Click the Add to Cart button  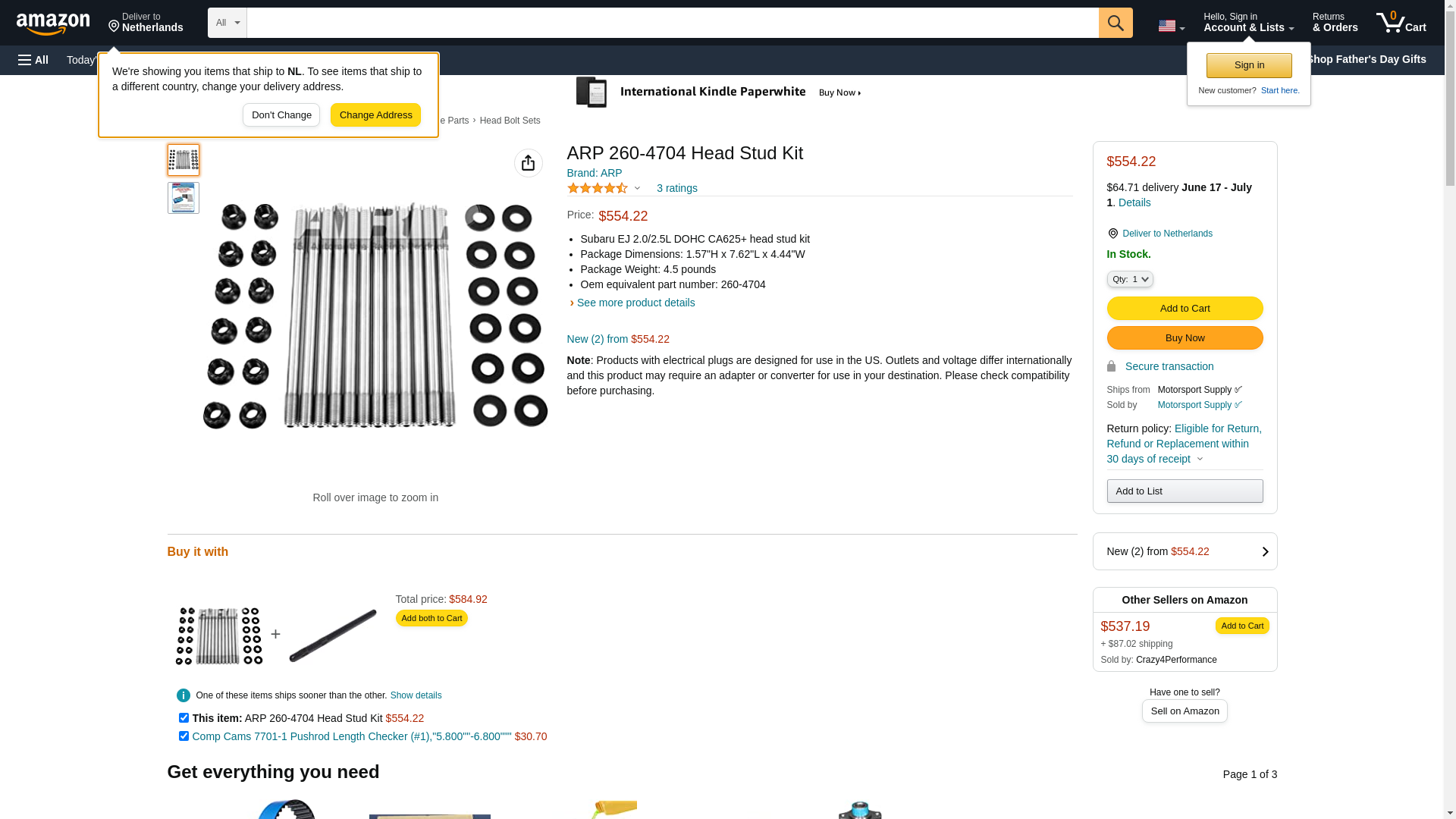[1185, 308]
